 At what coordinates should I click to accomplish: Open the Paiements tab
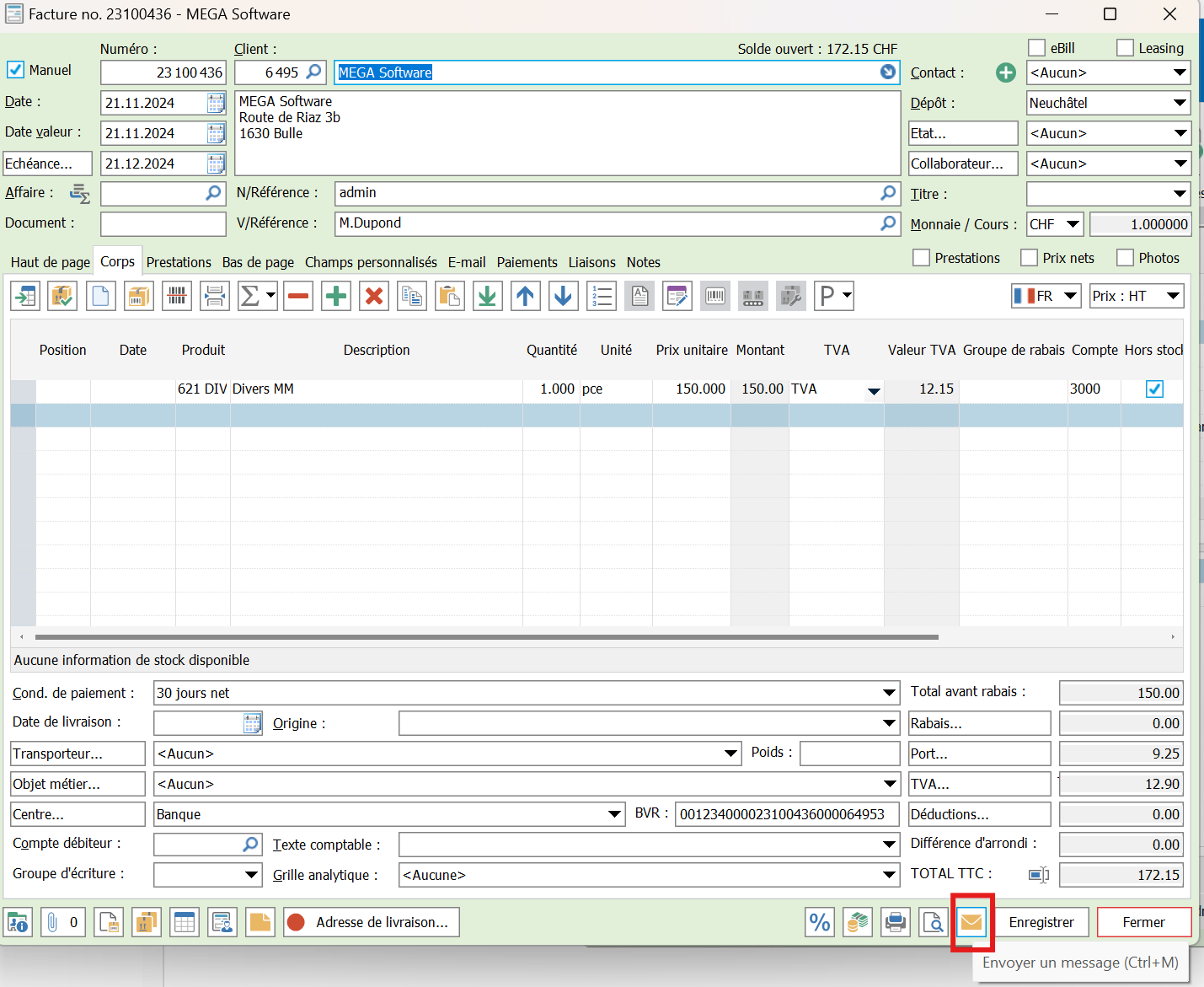click(527, 262)
